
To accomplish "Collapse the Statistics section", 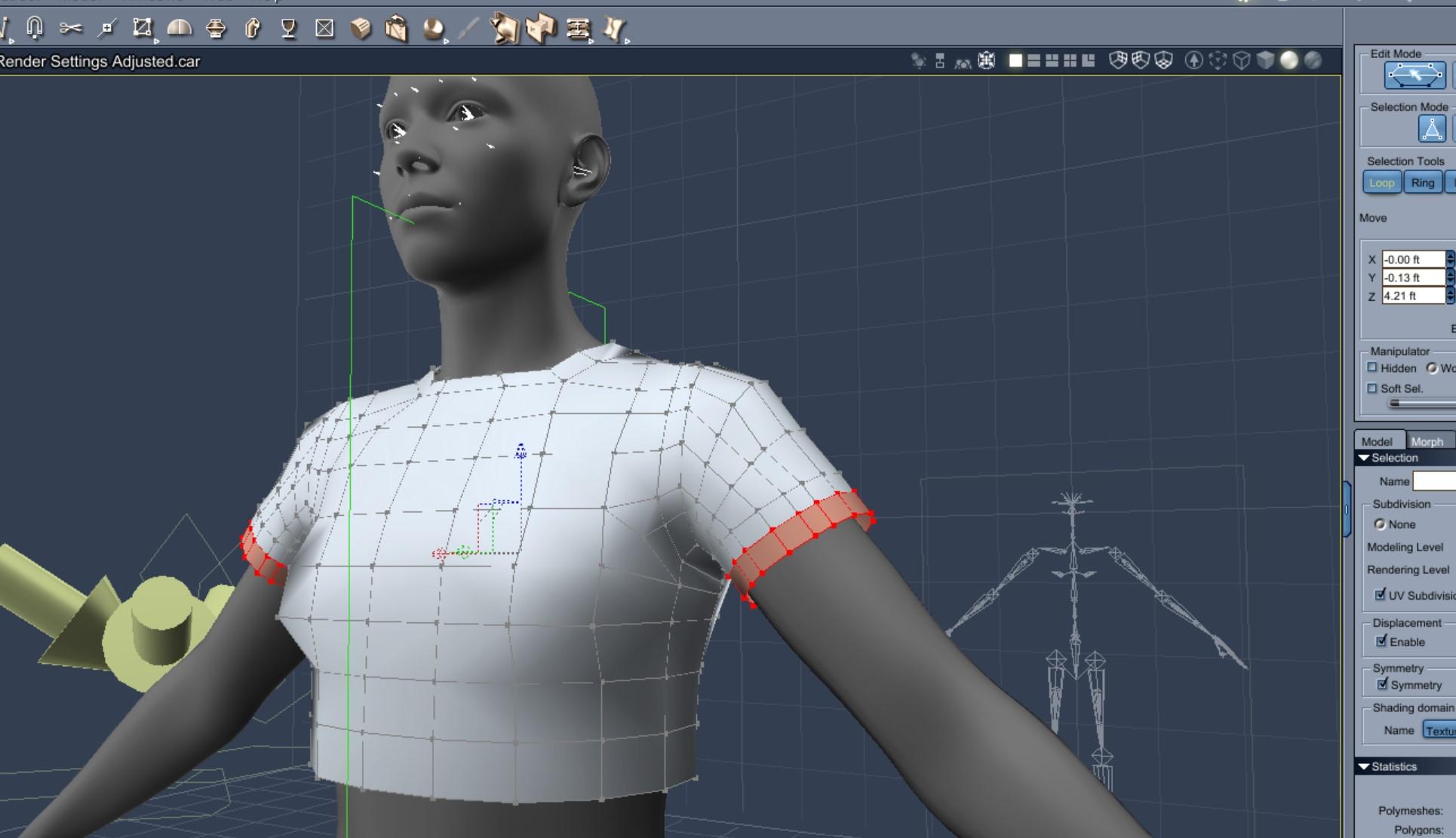I will pos(1364,766).
